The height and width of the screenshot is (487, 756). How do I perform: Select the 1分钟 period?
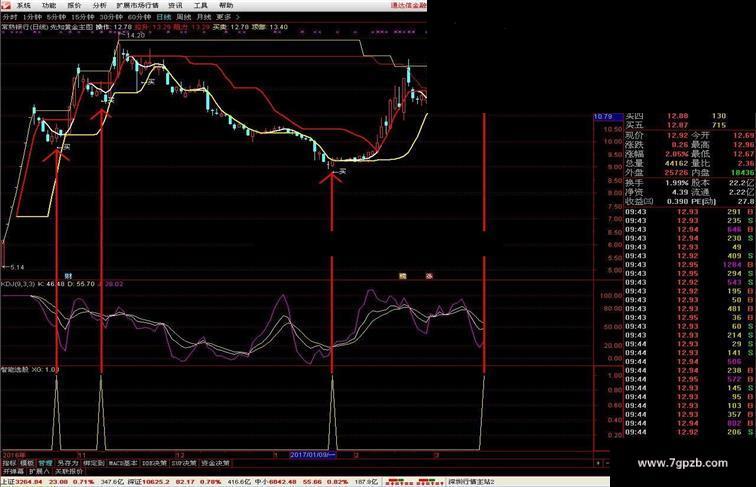[x=32, y=17]
